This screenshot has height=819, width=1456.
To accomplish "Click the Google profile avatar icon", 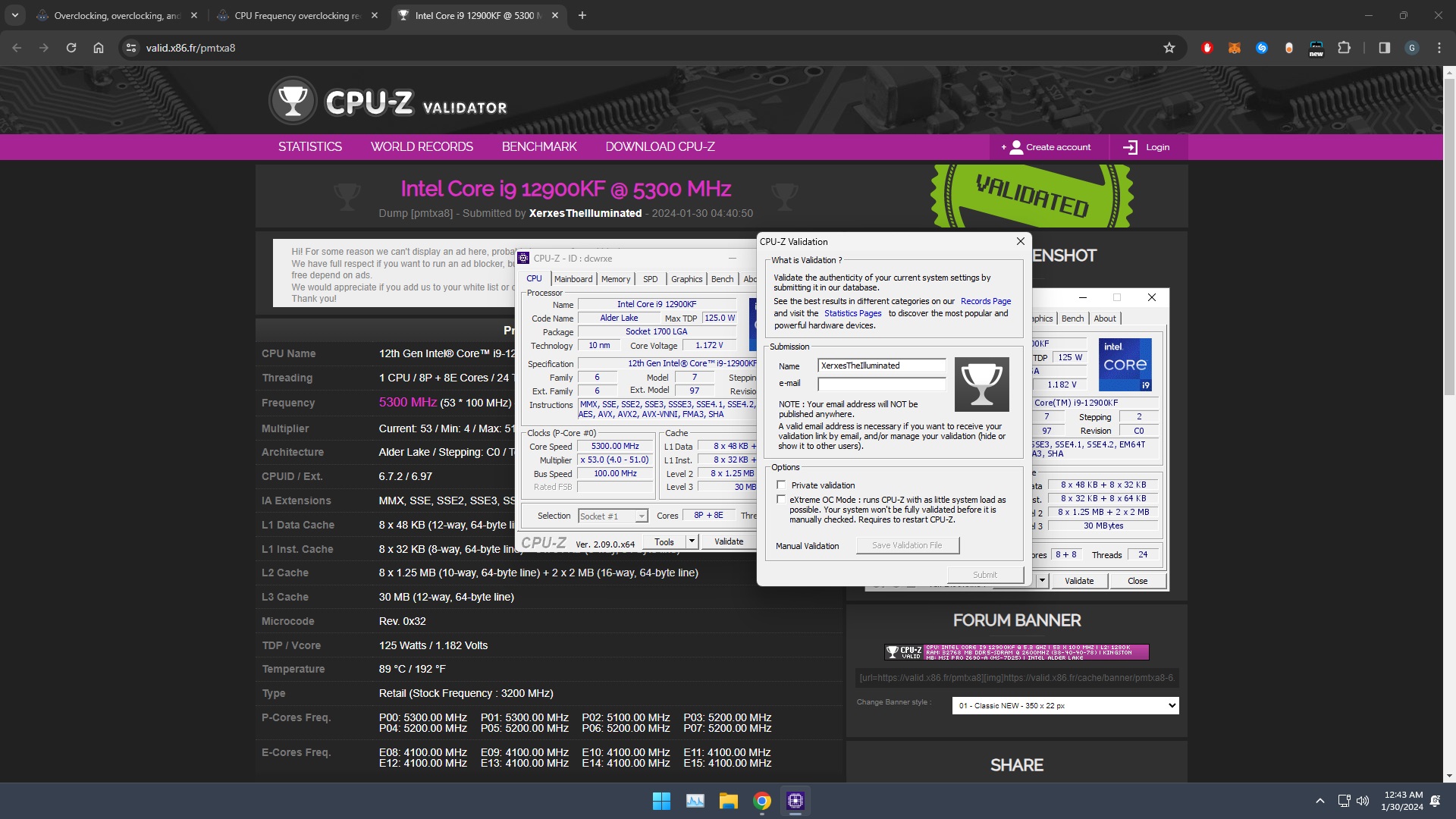I will click(x=1412, y=48).
